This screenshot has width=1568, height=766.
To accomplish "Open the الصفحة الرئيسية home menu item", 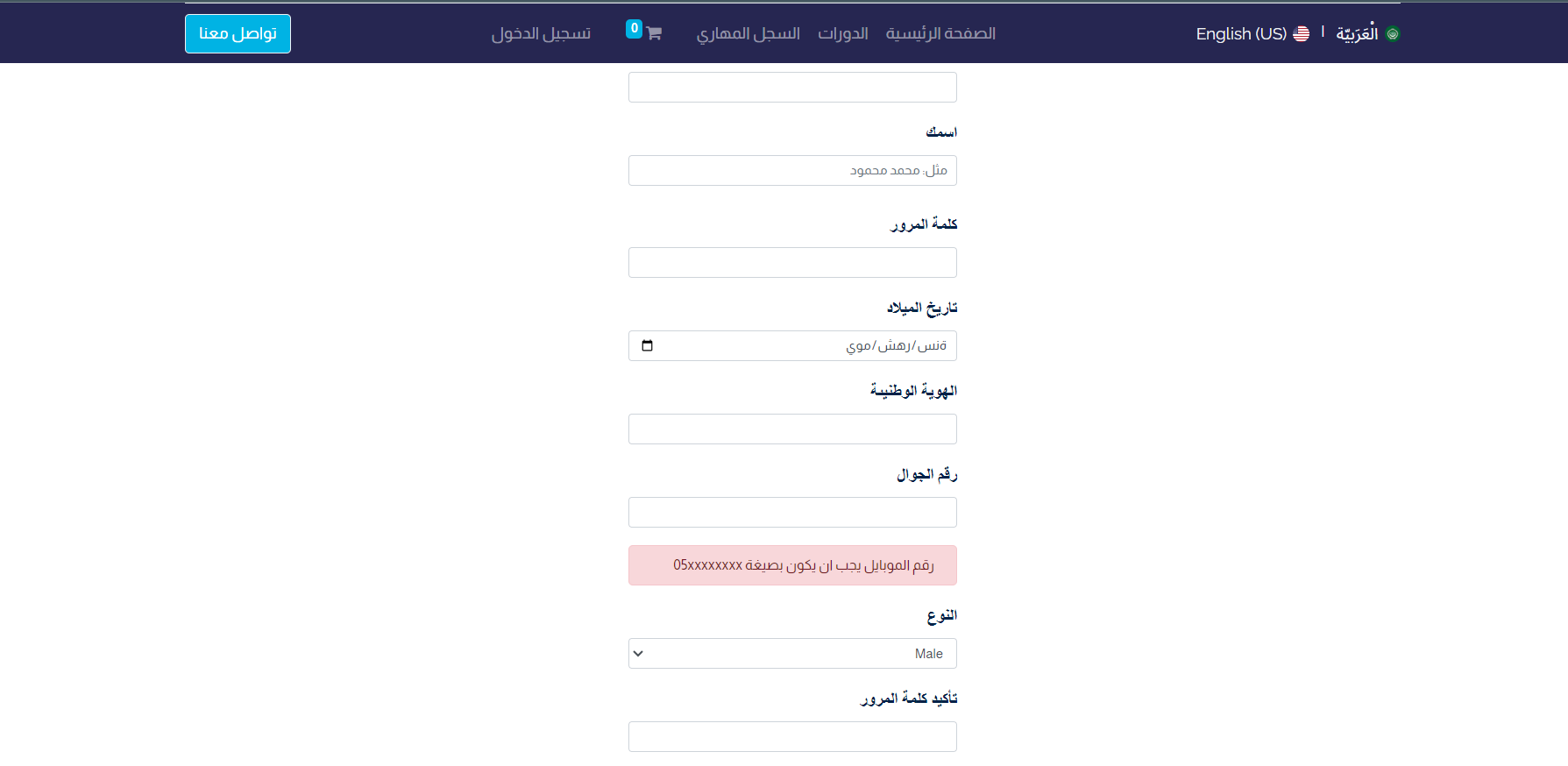I will click(x=940, y=33).
